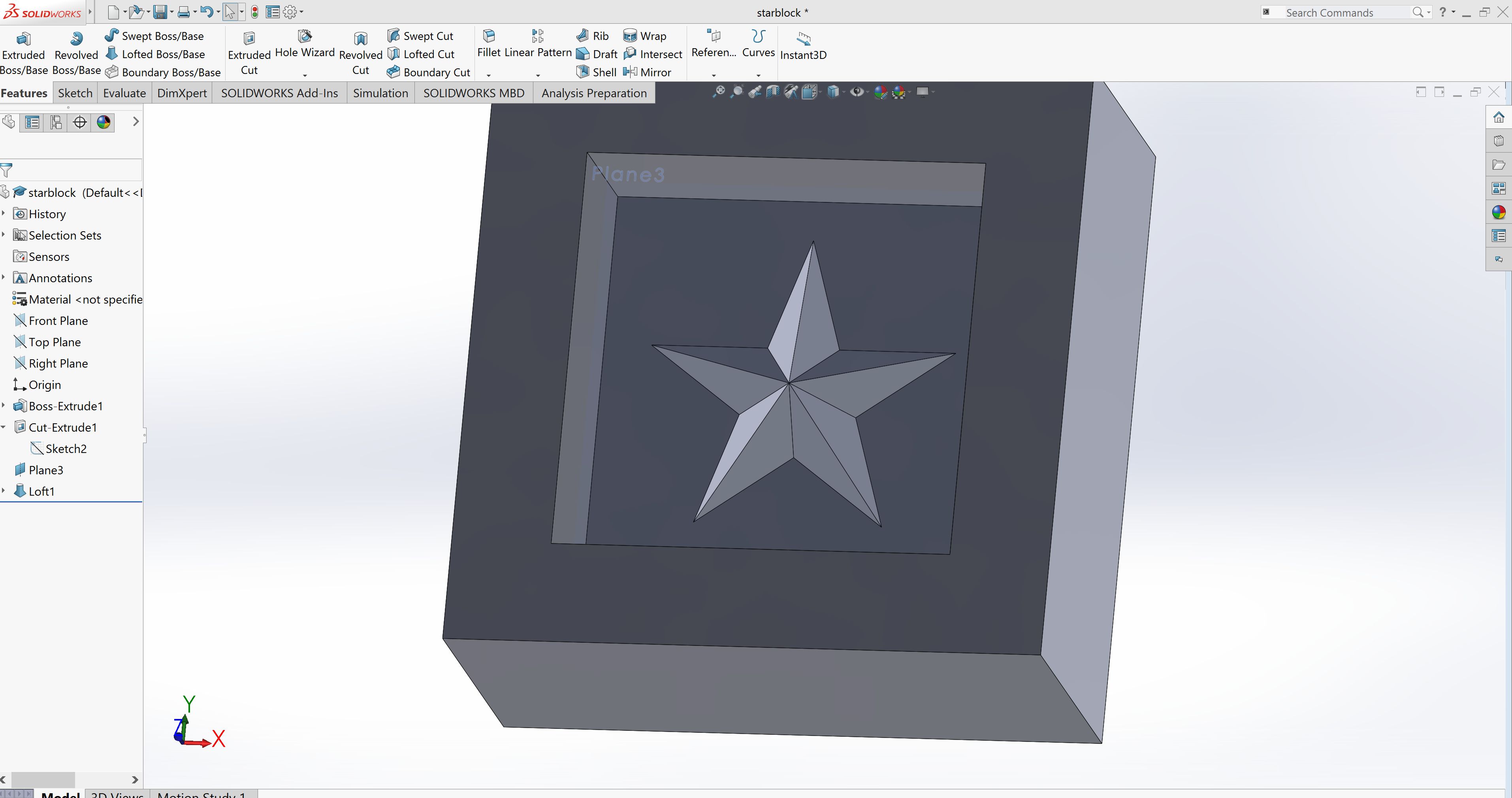
Task: Open the Sketch tab
Action: coord(75,93)
